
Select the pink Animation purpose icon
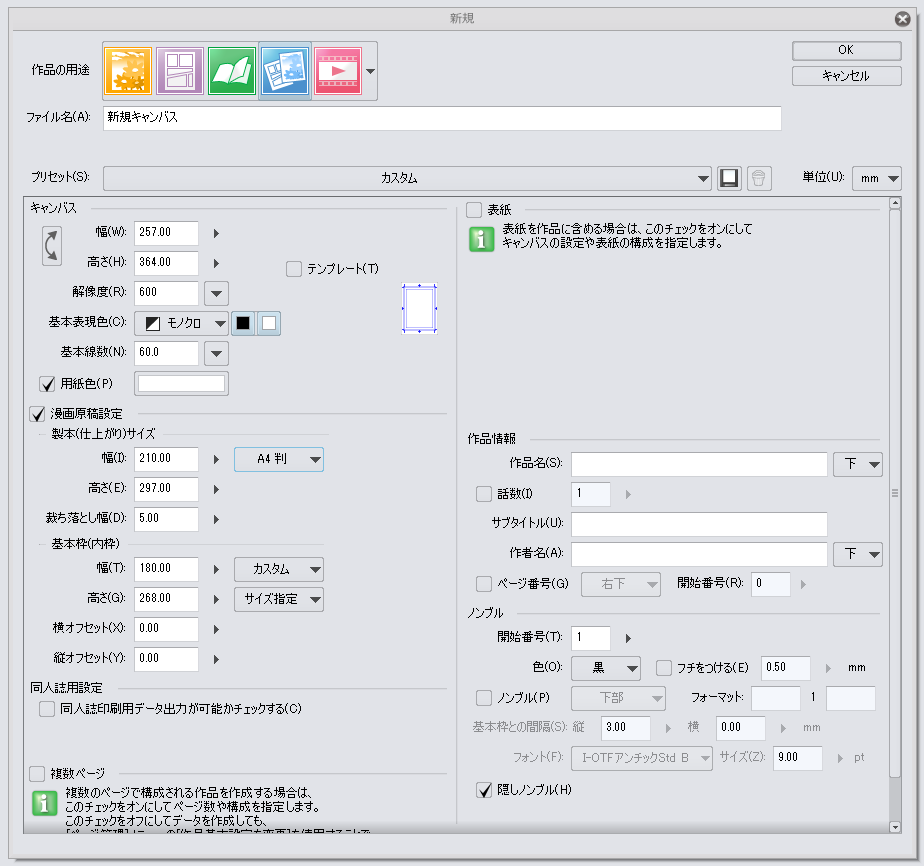pyautogui.click(x=338, y=71)
